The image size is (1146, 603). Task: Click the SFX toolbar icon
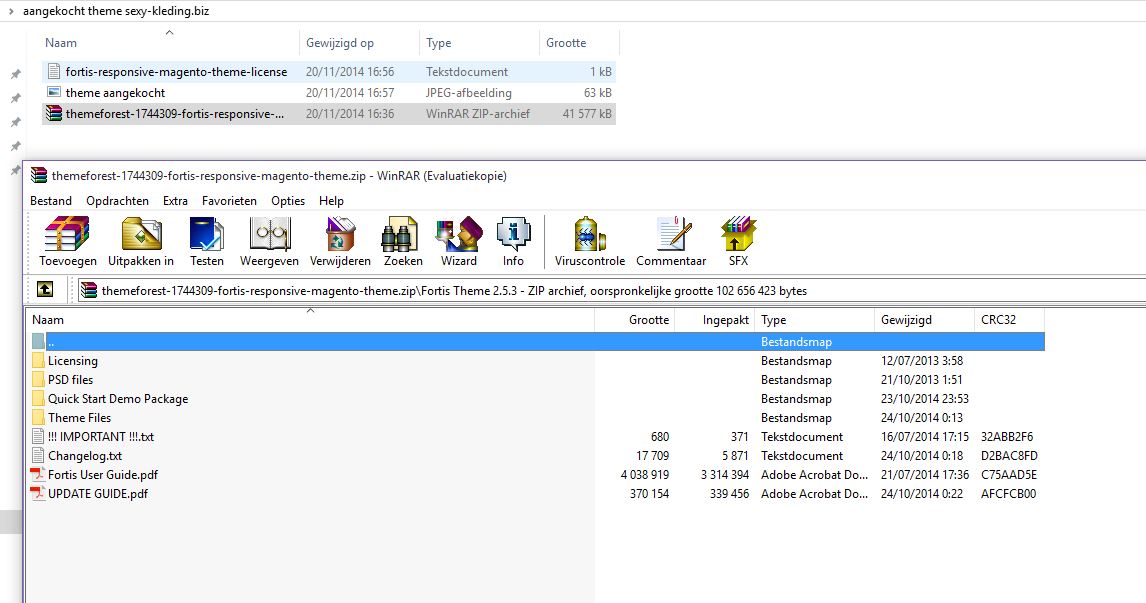[738, 234]
